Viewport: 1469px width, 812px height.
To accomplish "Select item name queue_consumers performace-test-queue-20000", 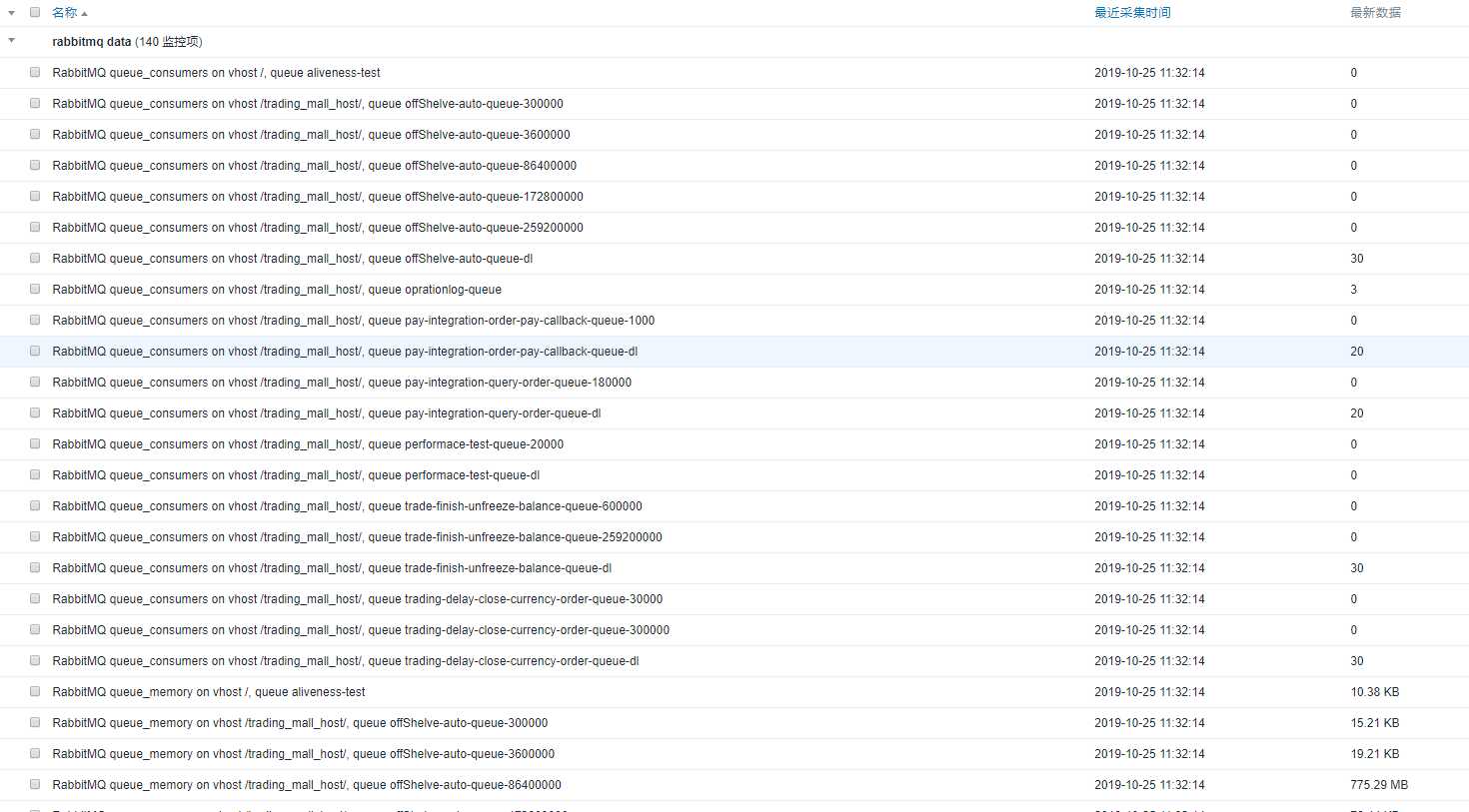I will 308,444.
